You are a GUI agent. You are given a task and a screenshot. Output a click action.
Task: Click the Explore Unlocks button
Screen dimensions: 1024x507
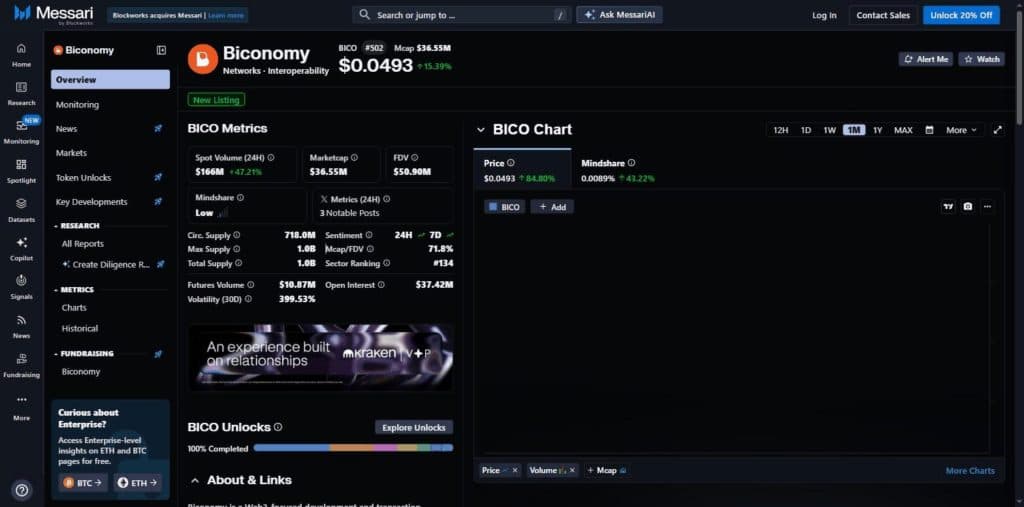point(414,427)
